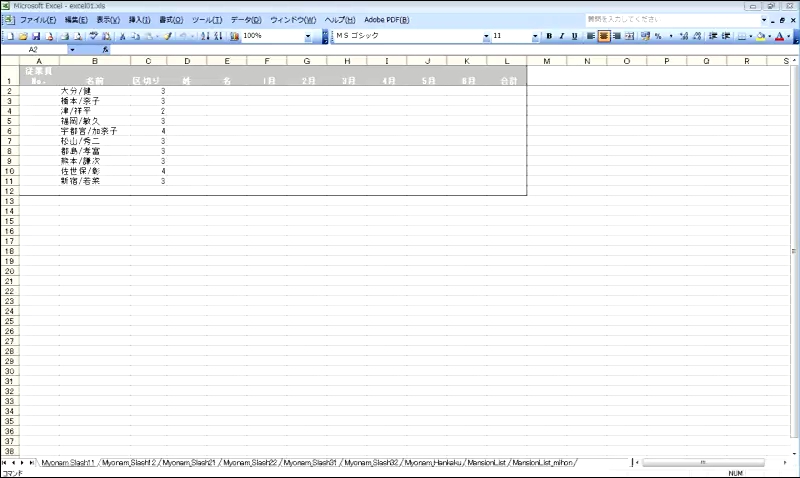Open the font size dropdown showing 11

[535, 36]
